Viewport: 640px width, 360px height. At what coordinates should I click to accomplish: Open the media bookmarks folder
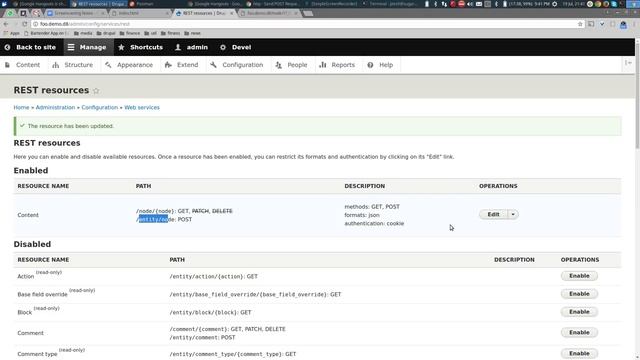[83, 33]
